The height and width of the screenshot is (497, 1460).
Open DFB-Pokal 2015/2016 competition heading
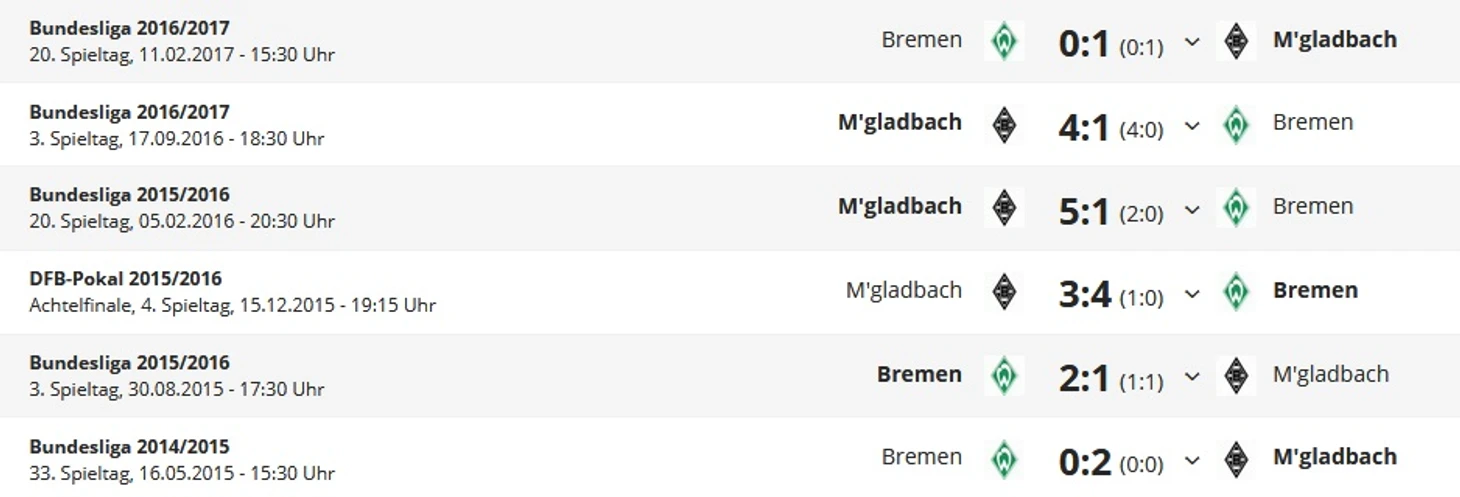tap(126, 279)
